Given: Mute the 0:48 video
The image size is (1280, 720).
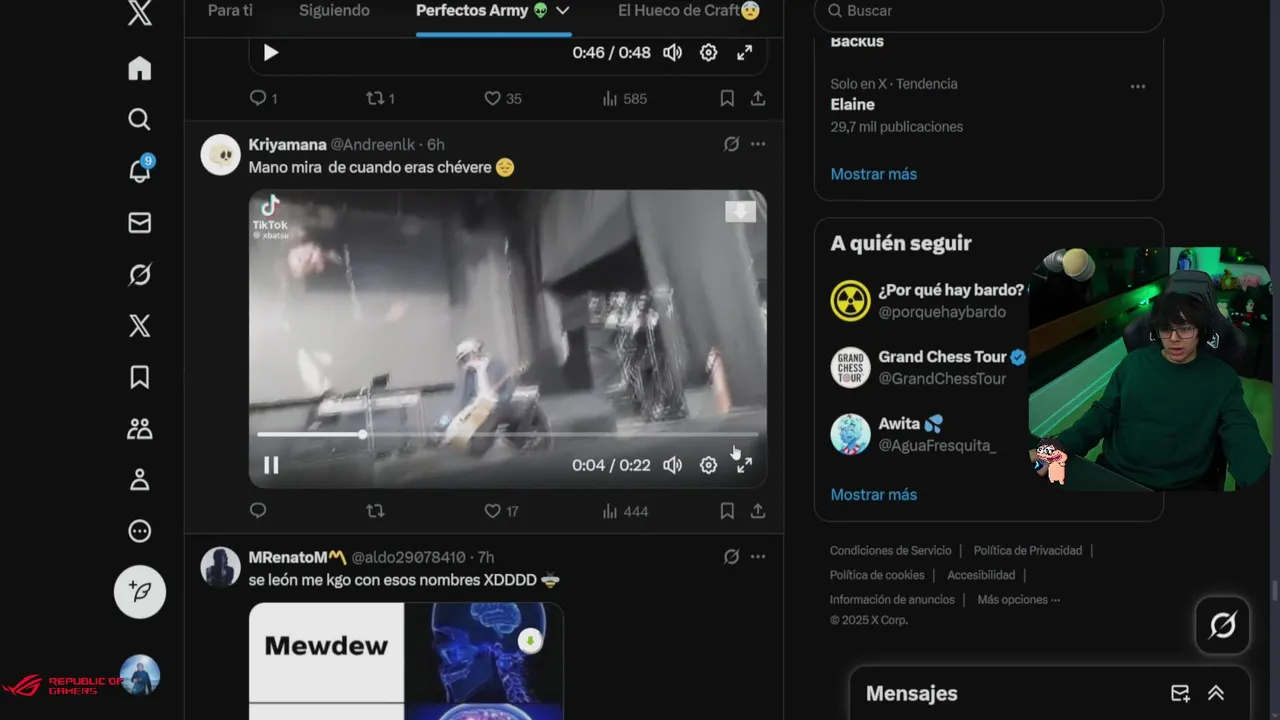Looking at the screenshot, I should (x=673, y=53).
